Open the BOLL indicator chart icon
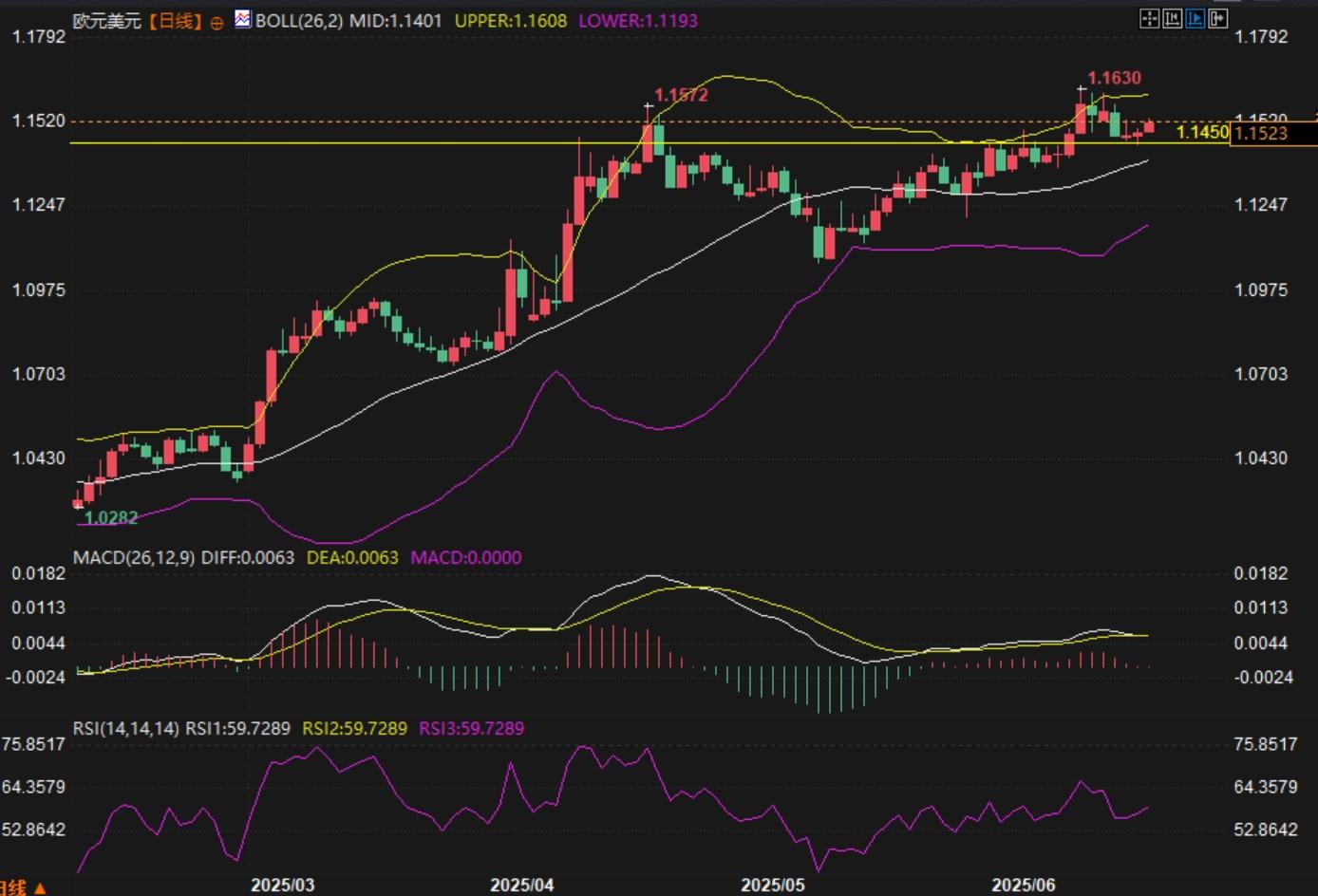Screen dimensions: 1318x896 click(243, 19)
